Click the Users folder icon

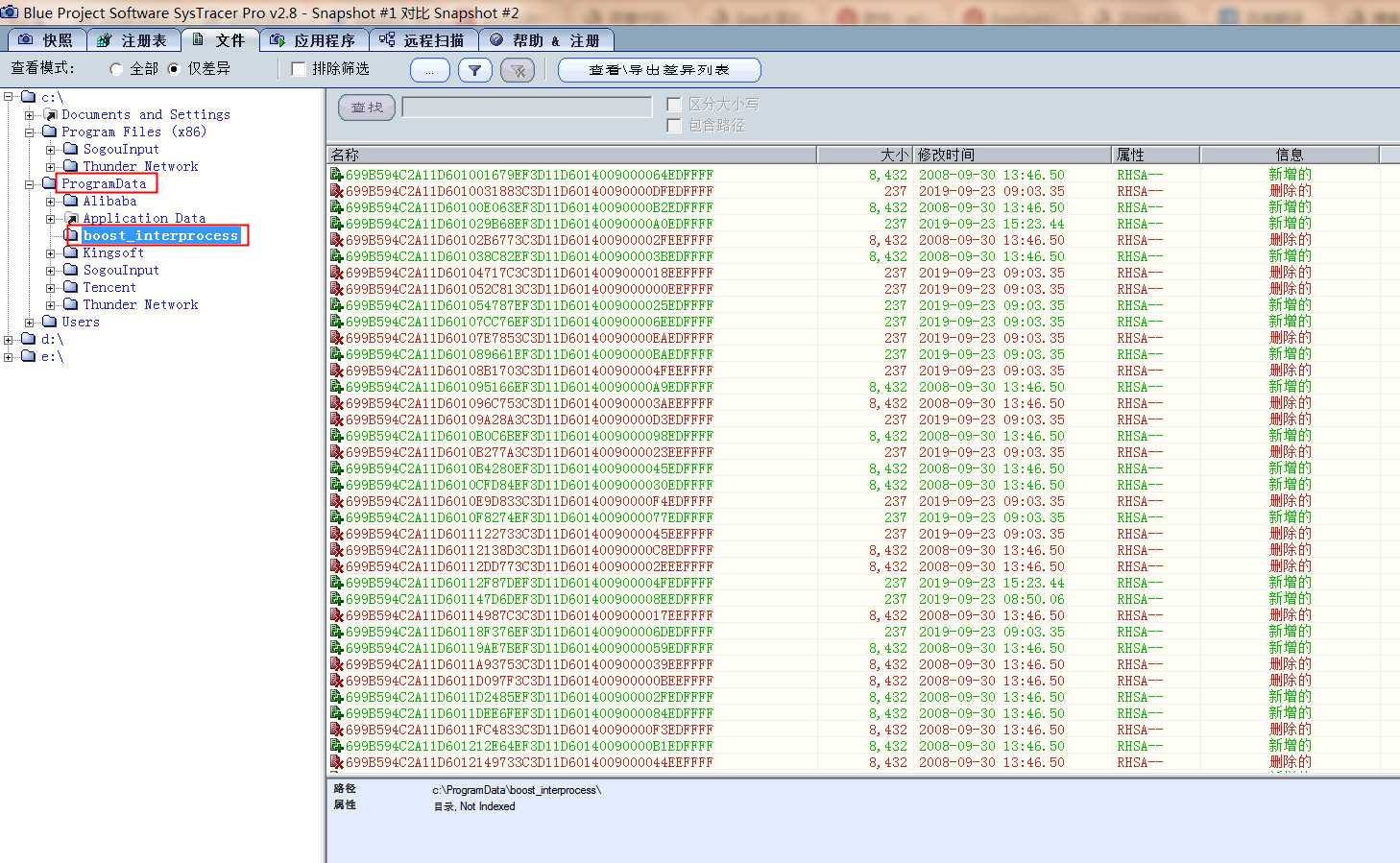point(50,322)
